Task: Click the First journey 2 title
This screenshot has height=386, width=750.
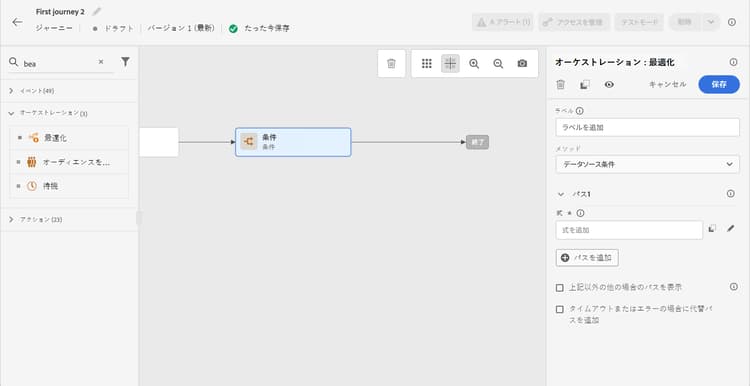Action: pos(60,11)
